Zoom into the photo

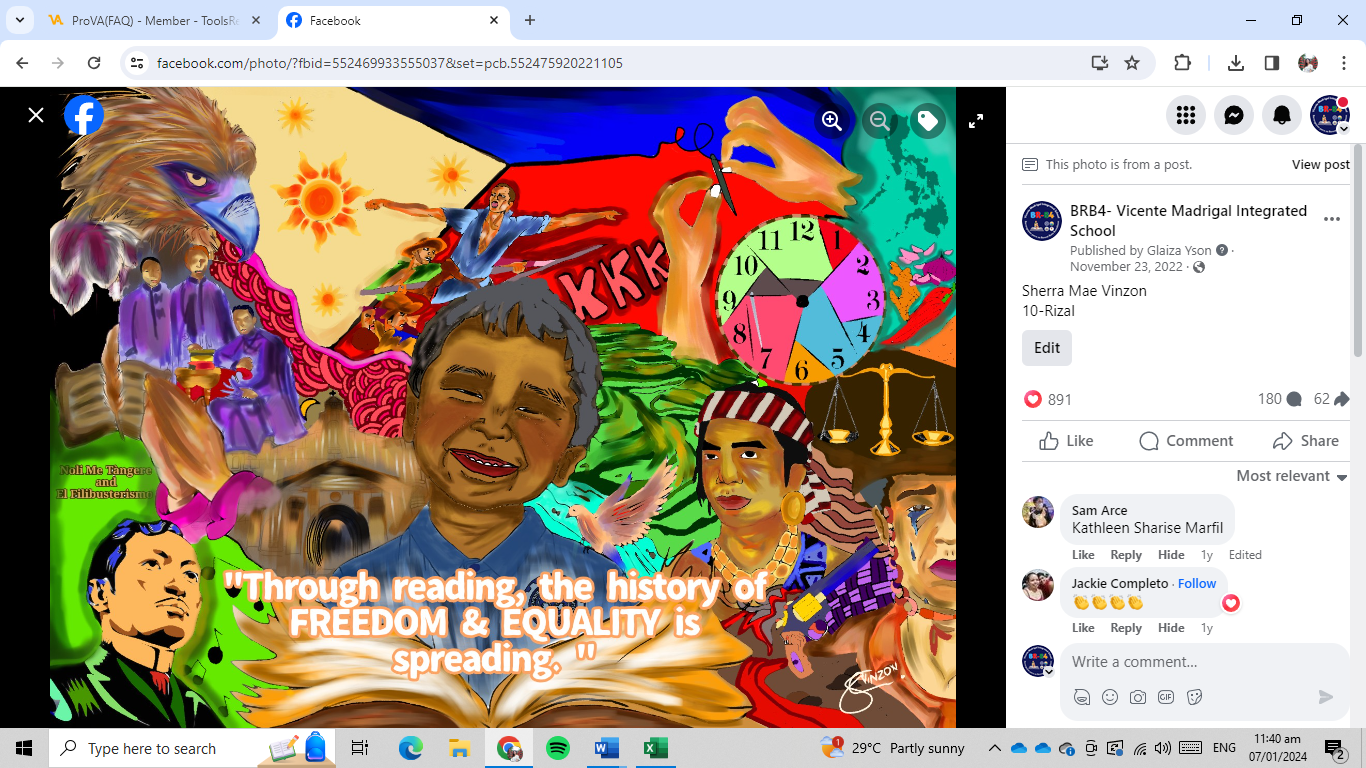click(831, 120)
